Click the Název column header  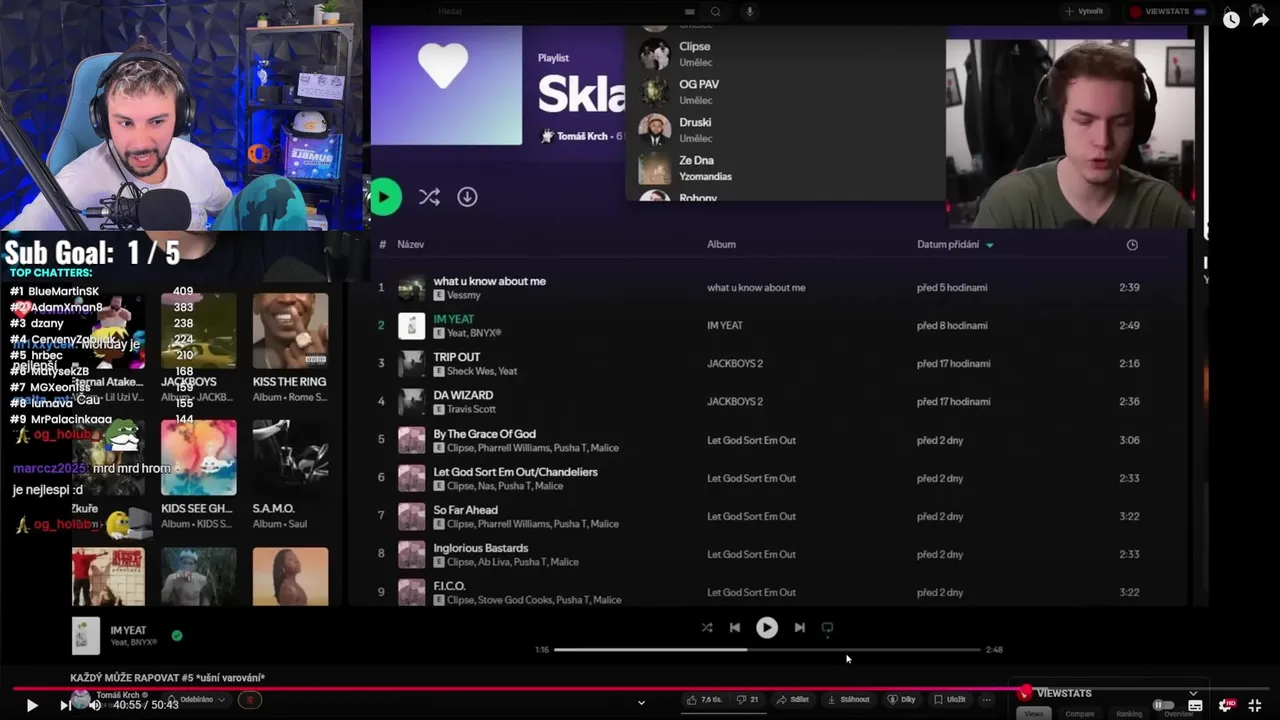(410, 244)
